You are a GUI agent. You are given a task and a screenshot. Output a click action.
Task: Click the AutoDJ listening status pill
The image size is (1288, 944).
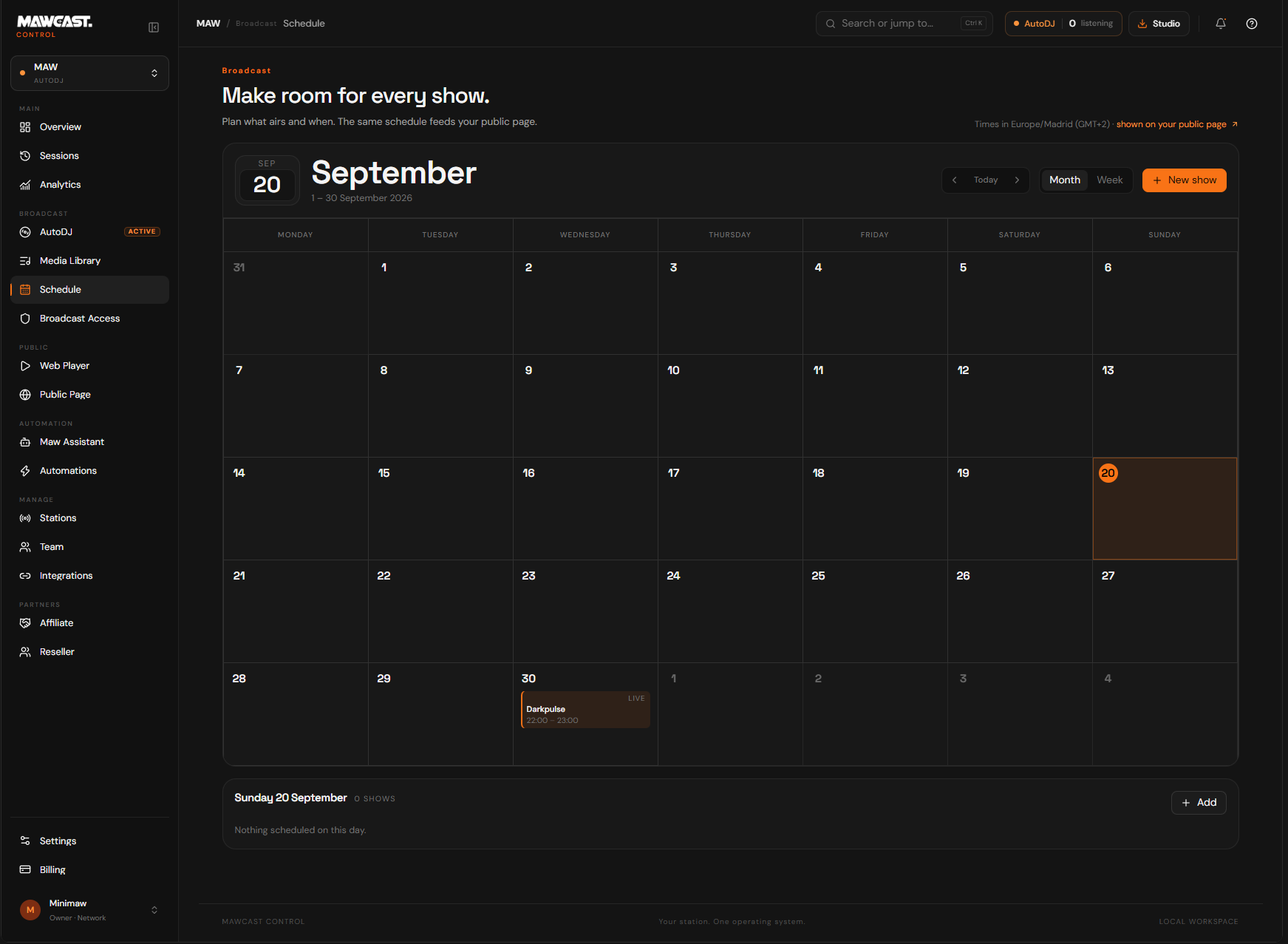1063,24
